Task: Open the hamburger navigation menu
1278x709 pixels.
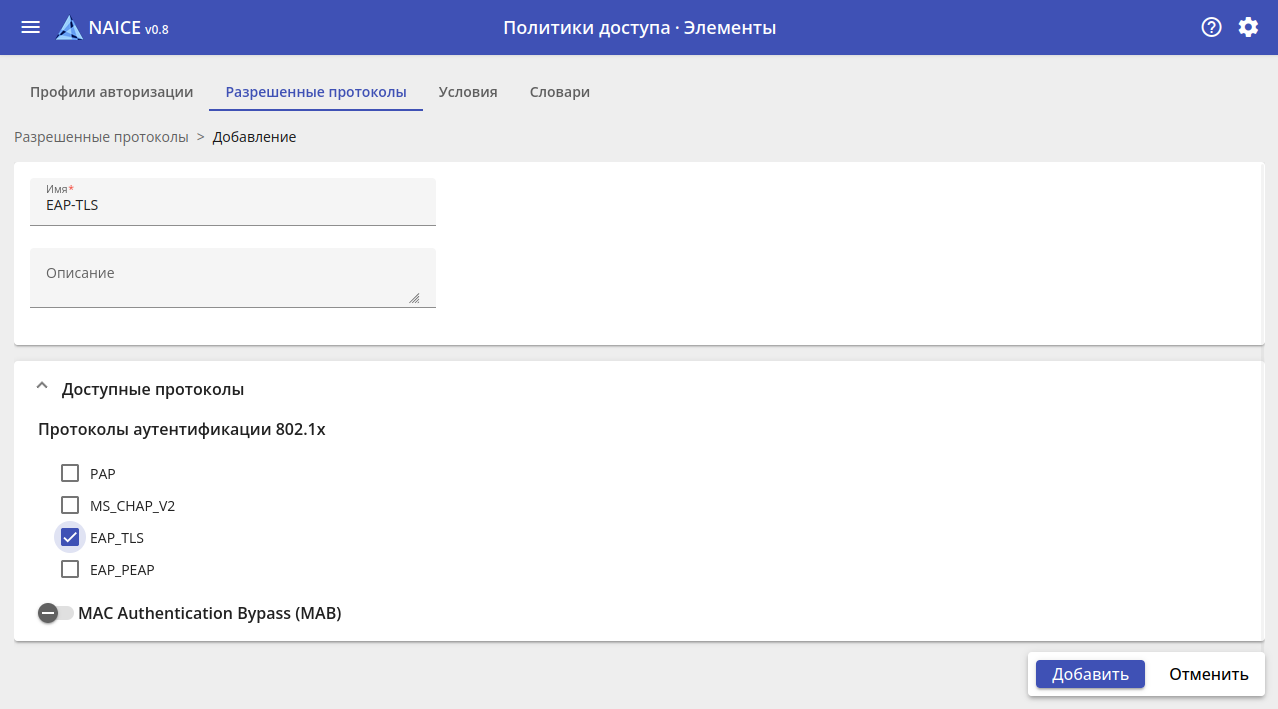Action: (x=31, y=27)
